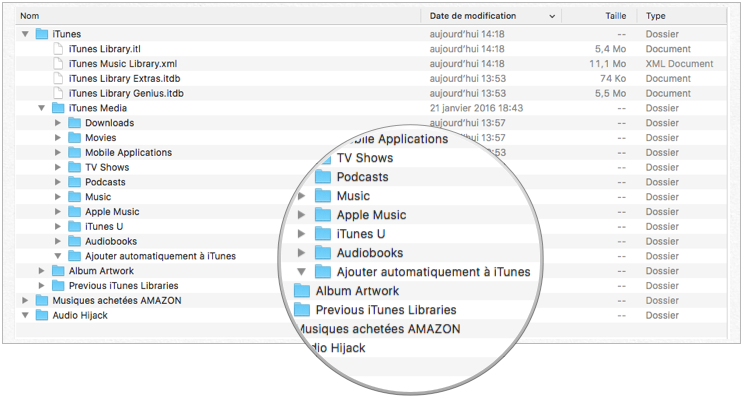The height and width of the screenshot is (399, 743).
Task: Click the iTunes Music Library.xml file icon
Action: pyautogui.click(x=58, y=63)
